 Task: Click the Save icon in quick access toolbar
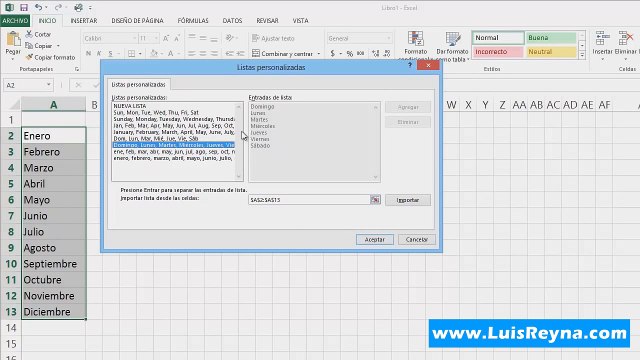tap(24, 7)
